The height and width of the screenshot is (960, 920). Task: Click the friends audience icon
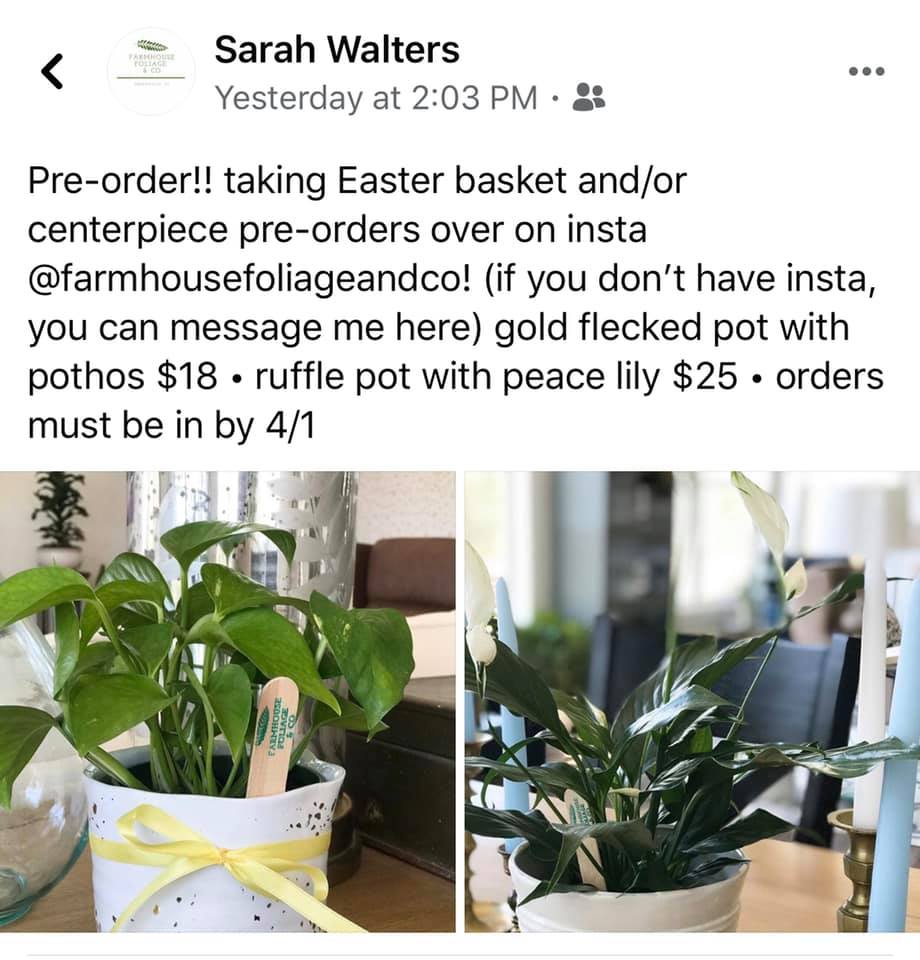click(x=589, y=97)
